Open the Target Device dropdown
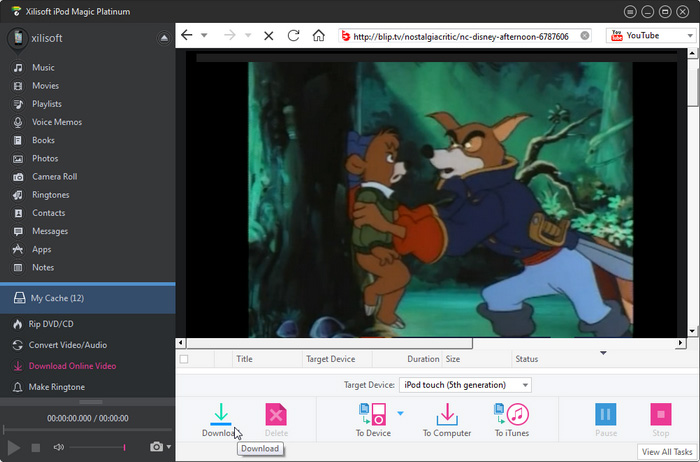 [x=464, y=385]
